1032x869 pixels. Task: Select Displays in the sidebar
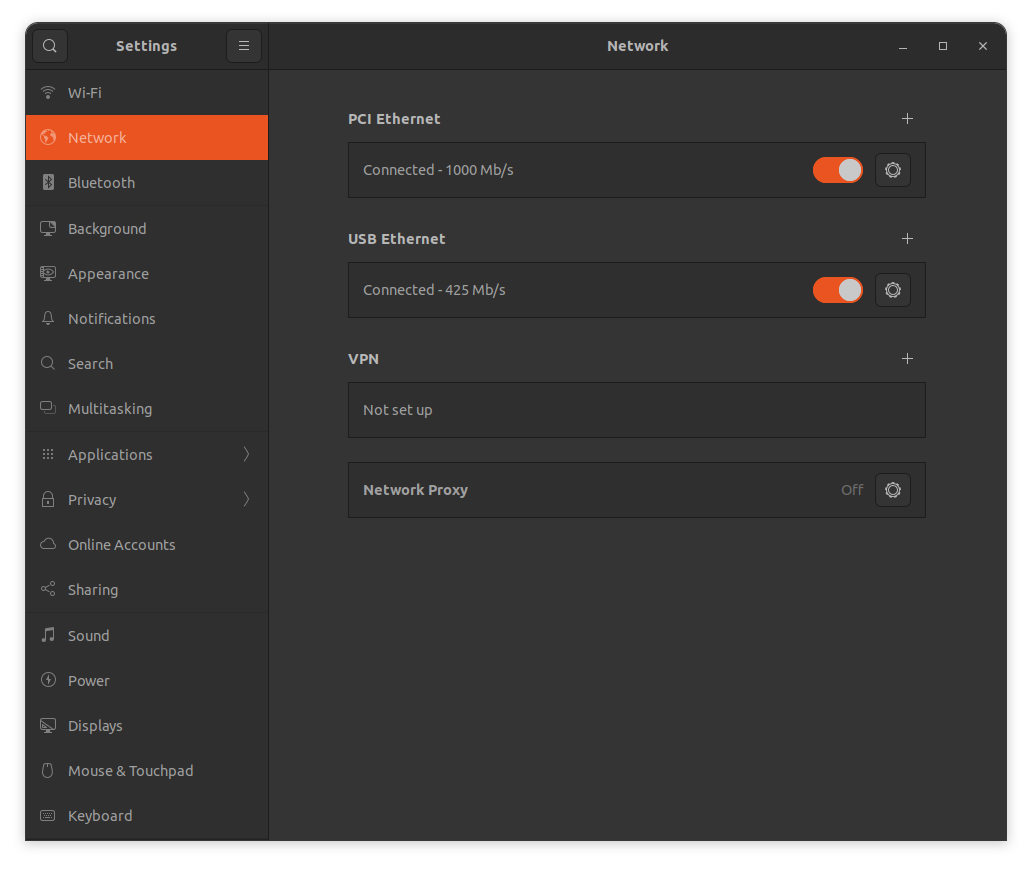point(95,726)
